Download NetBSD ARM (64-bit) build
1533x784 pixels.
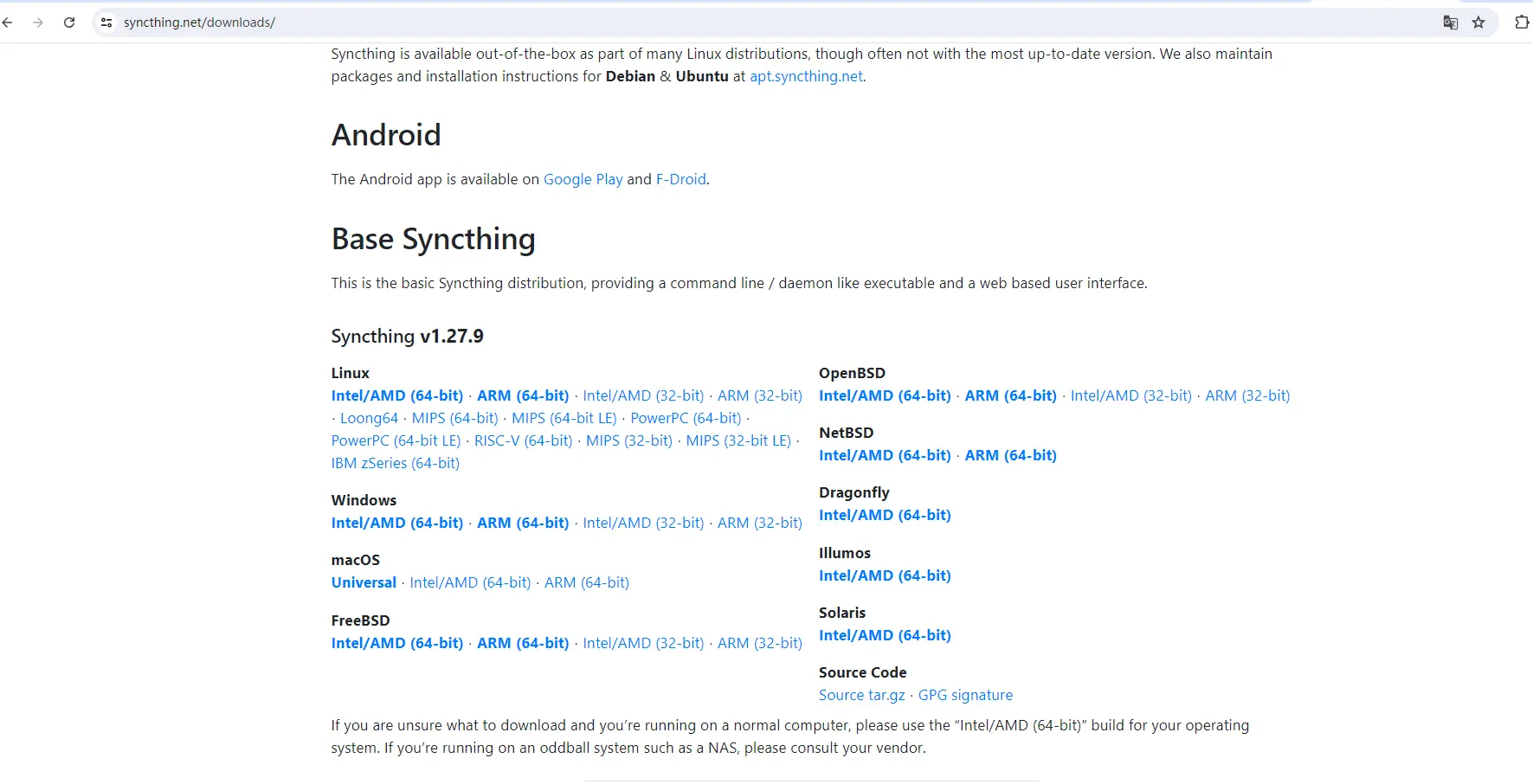[1010, 455]
